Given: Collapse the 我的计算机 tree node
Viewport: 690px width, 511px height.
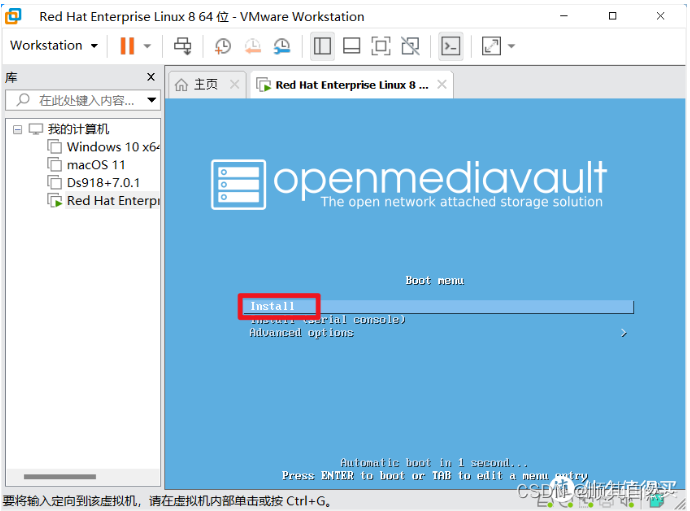Looking at the screenshot, I should point(17,129).
